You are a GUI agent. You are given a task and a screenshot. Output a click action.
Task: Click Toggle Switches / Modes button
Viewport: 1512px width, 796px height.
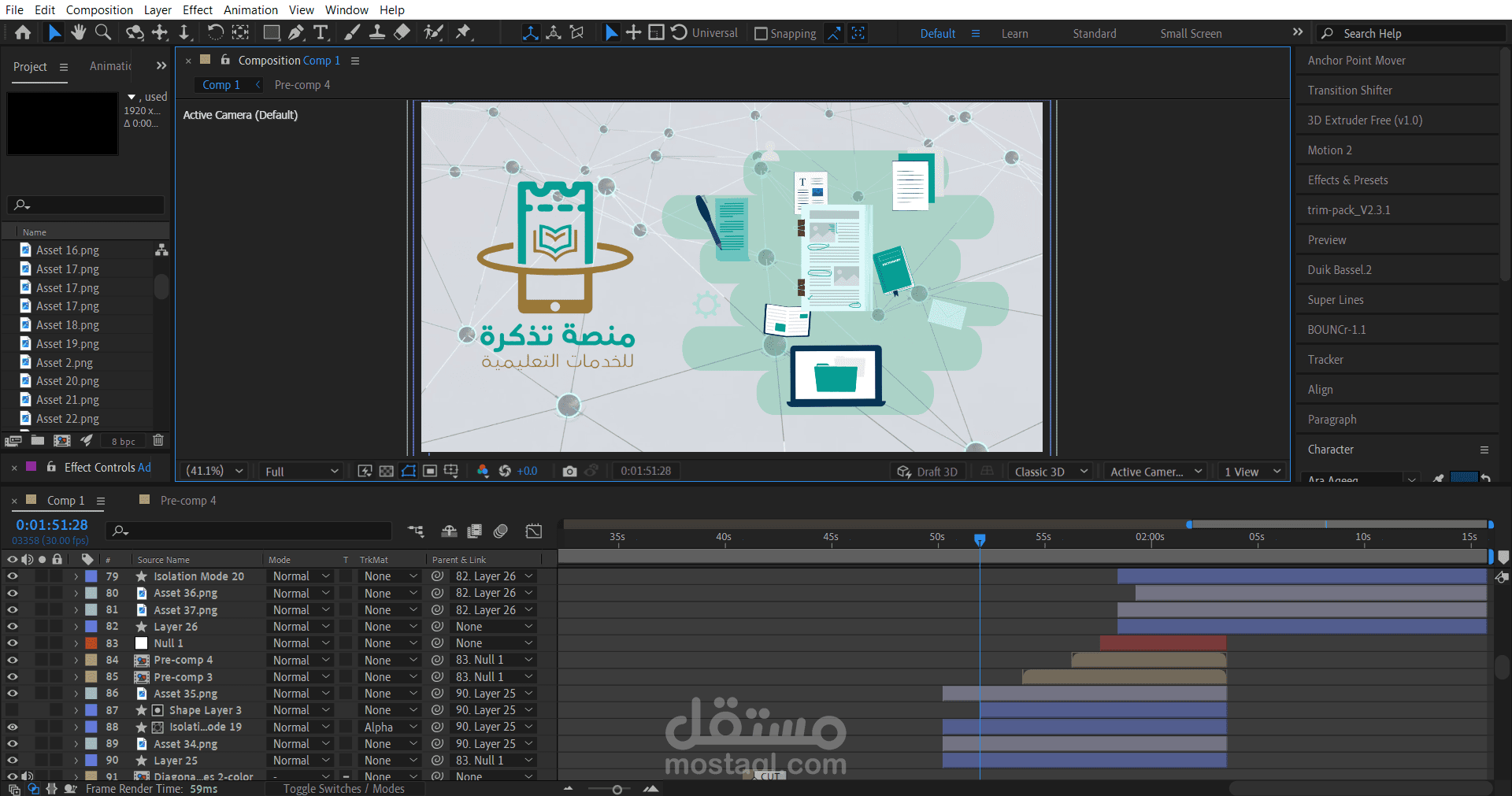(x=344, y=789)
